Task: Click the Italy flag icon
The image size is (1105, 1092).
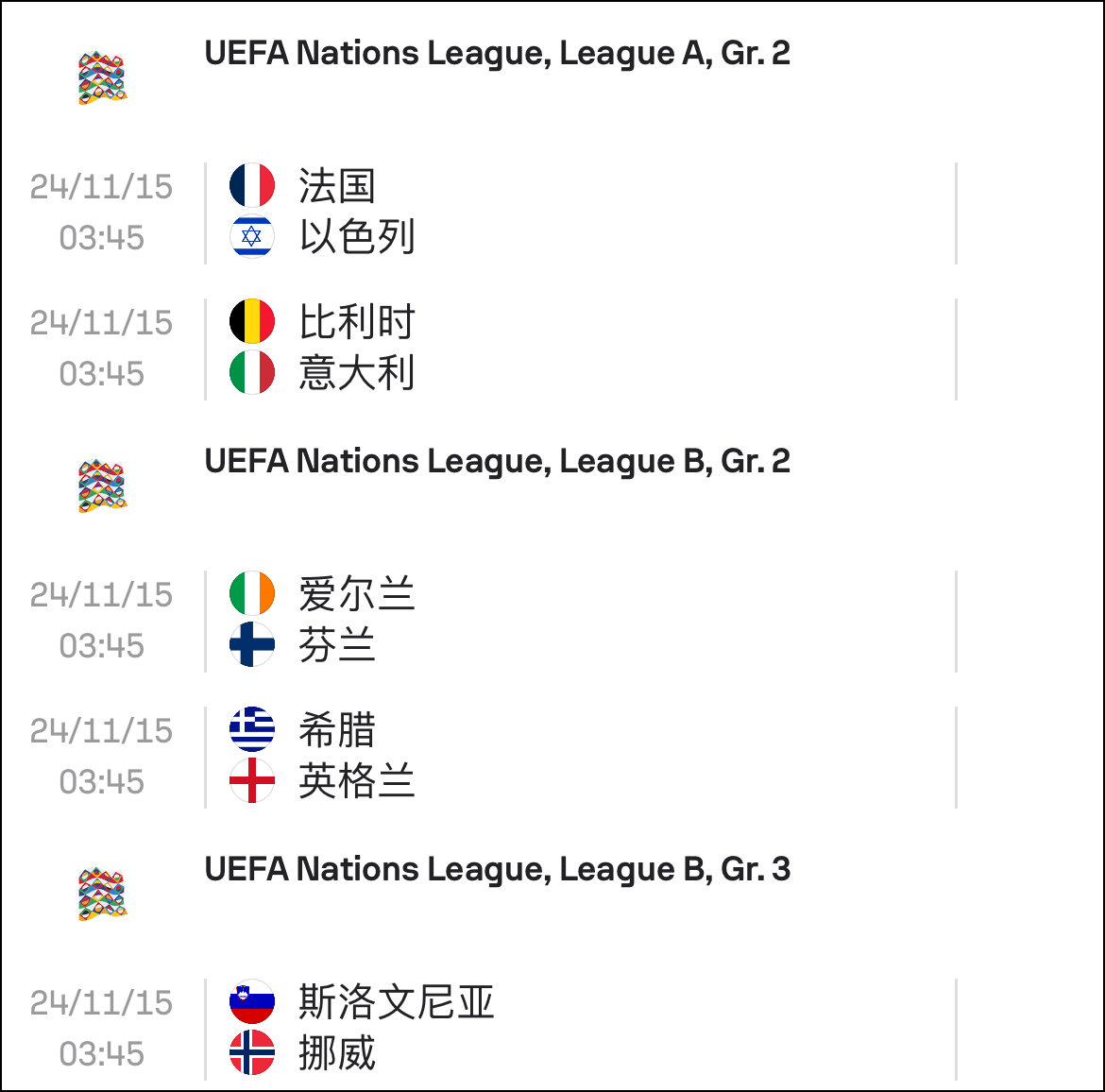Action: tap(252, 372)
